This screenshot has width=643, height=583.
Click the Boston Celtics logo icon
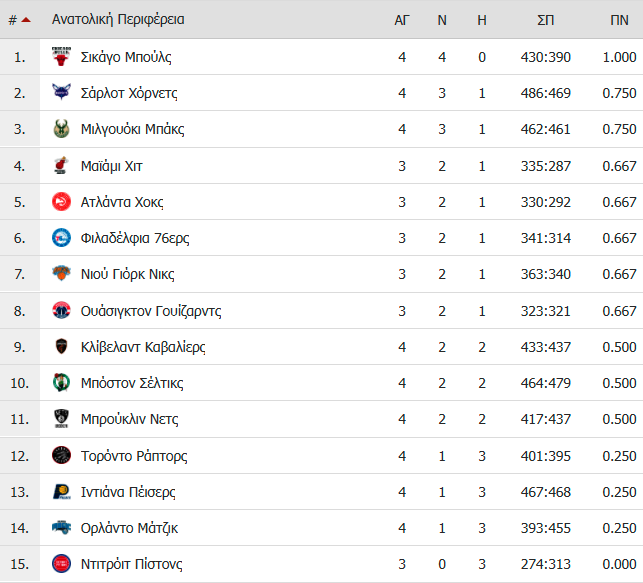click(61, 383)
